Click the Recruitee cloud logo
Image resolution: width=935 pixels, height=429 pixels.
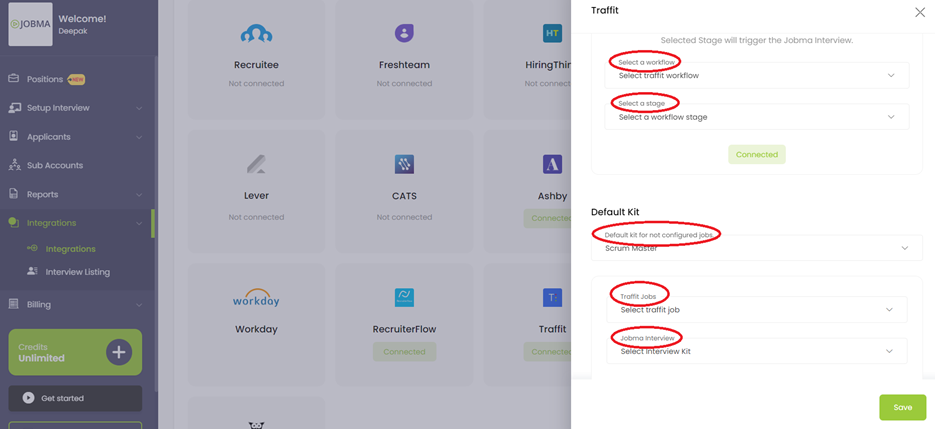pos(256,34)
